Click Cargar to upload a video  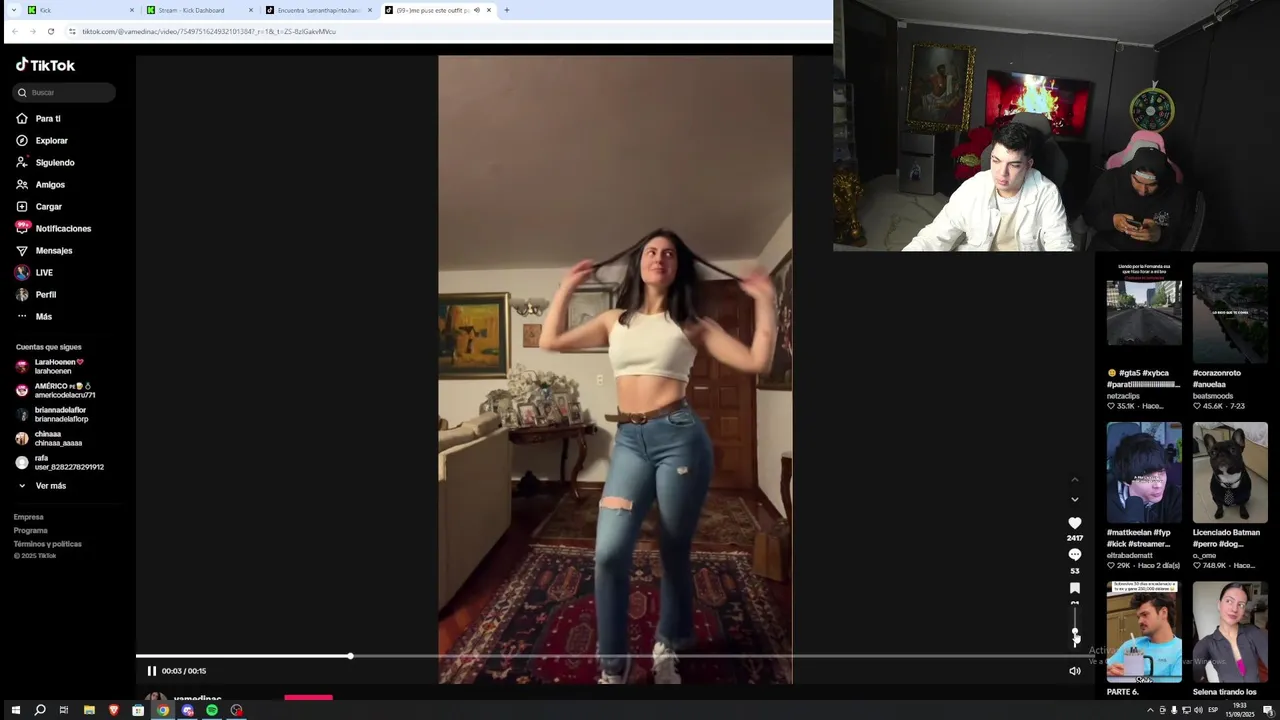pyautogui.click(x=48, y=207)
